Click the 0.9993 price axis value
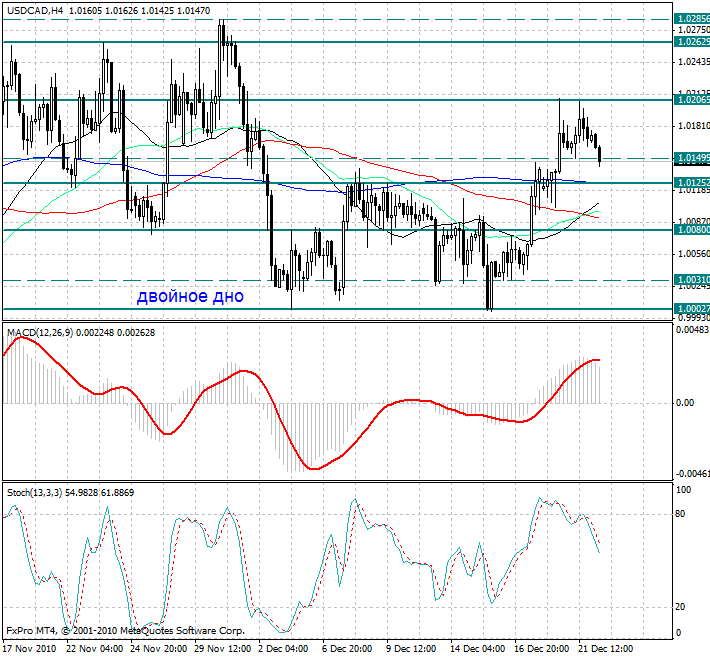This screenshot has height=656, width=710. [x=693, y=318]
